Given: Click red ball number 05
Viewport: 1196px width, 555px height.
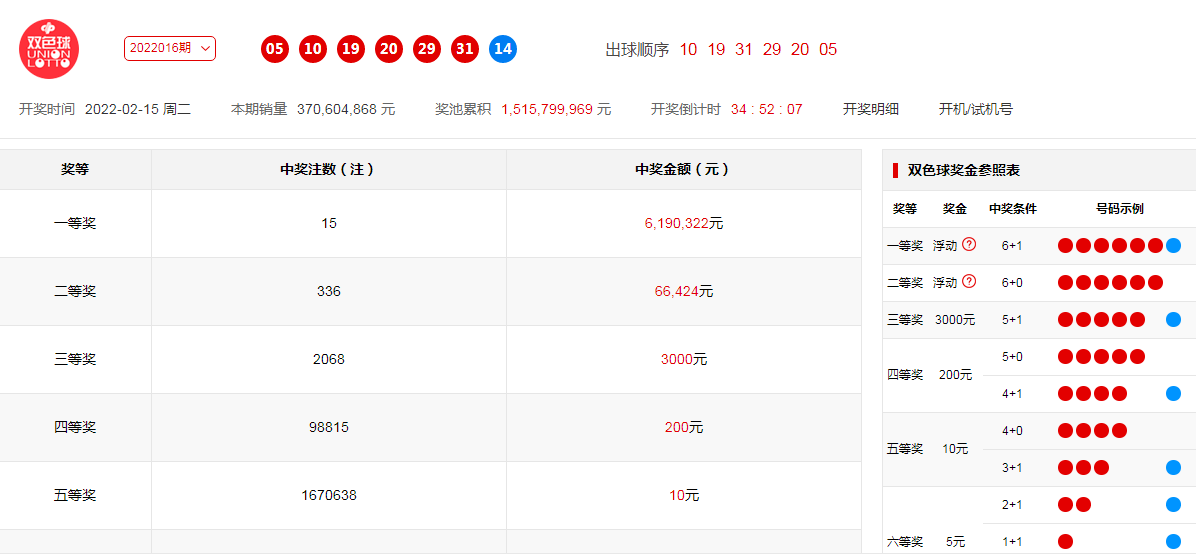Looking at the screenshot, I should 275,49.
